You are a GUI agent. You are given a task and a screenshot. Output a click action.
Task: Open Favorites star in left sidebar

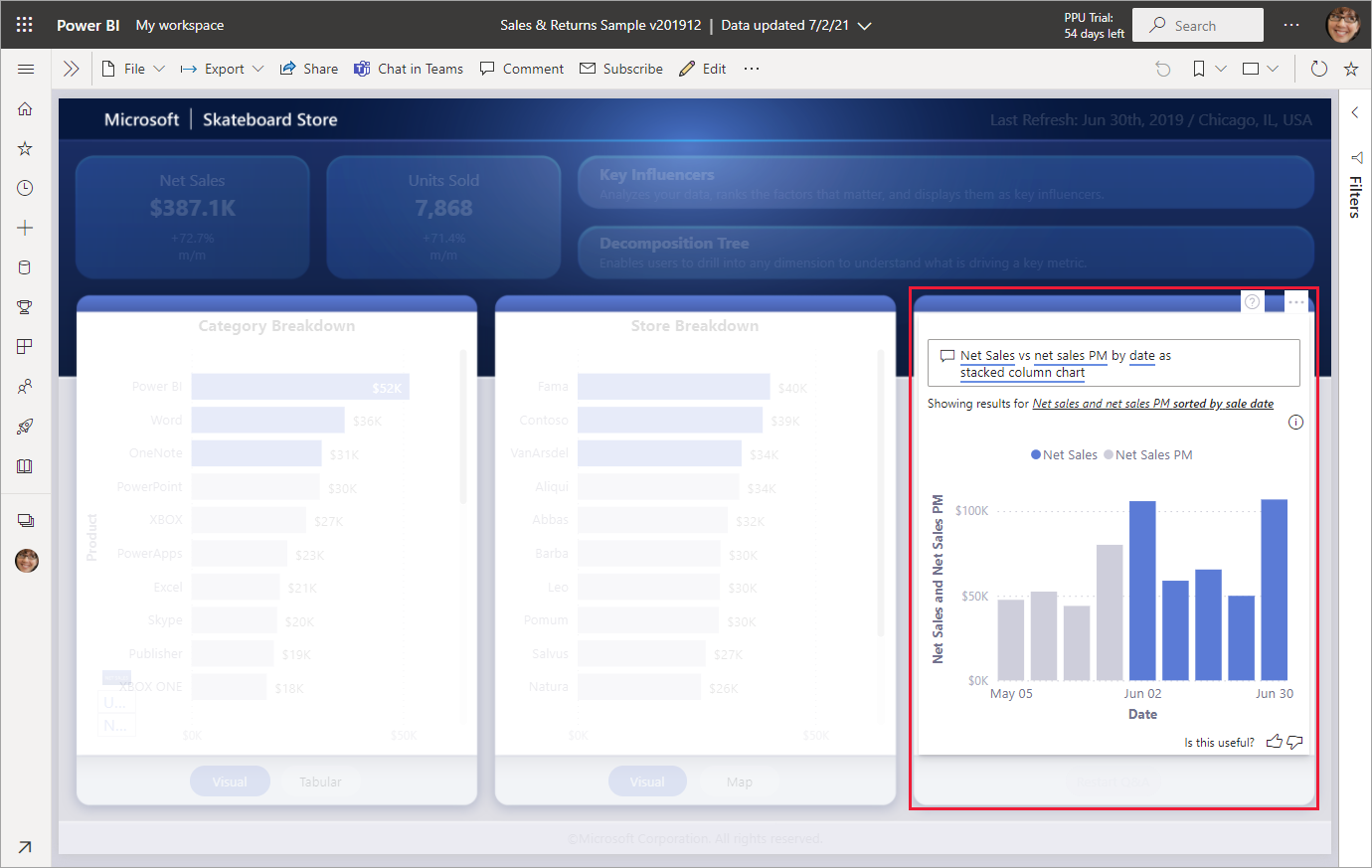(25, 148)
